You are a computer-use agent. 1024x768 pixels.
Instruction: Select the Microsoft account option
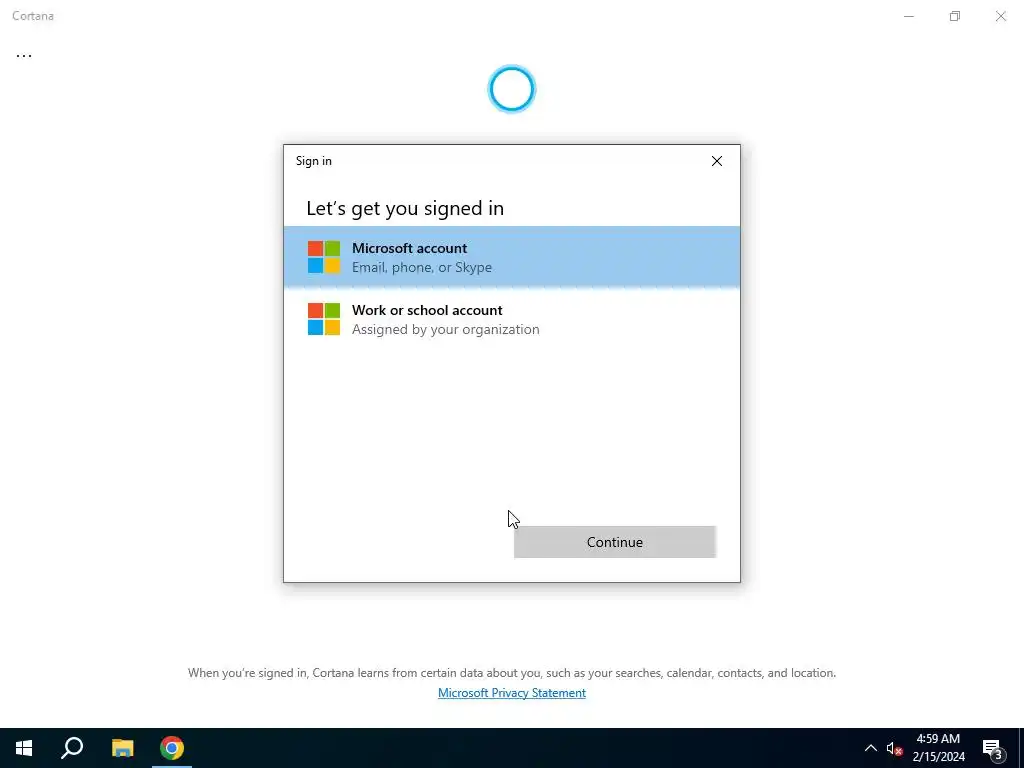coord(511,257)
